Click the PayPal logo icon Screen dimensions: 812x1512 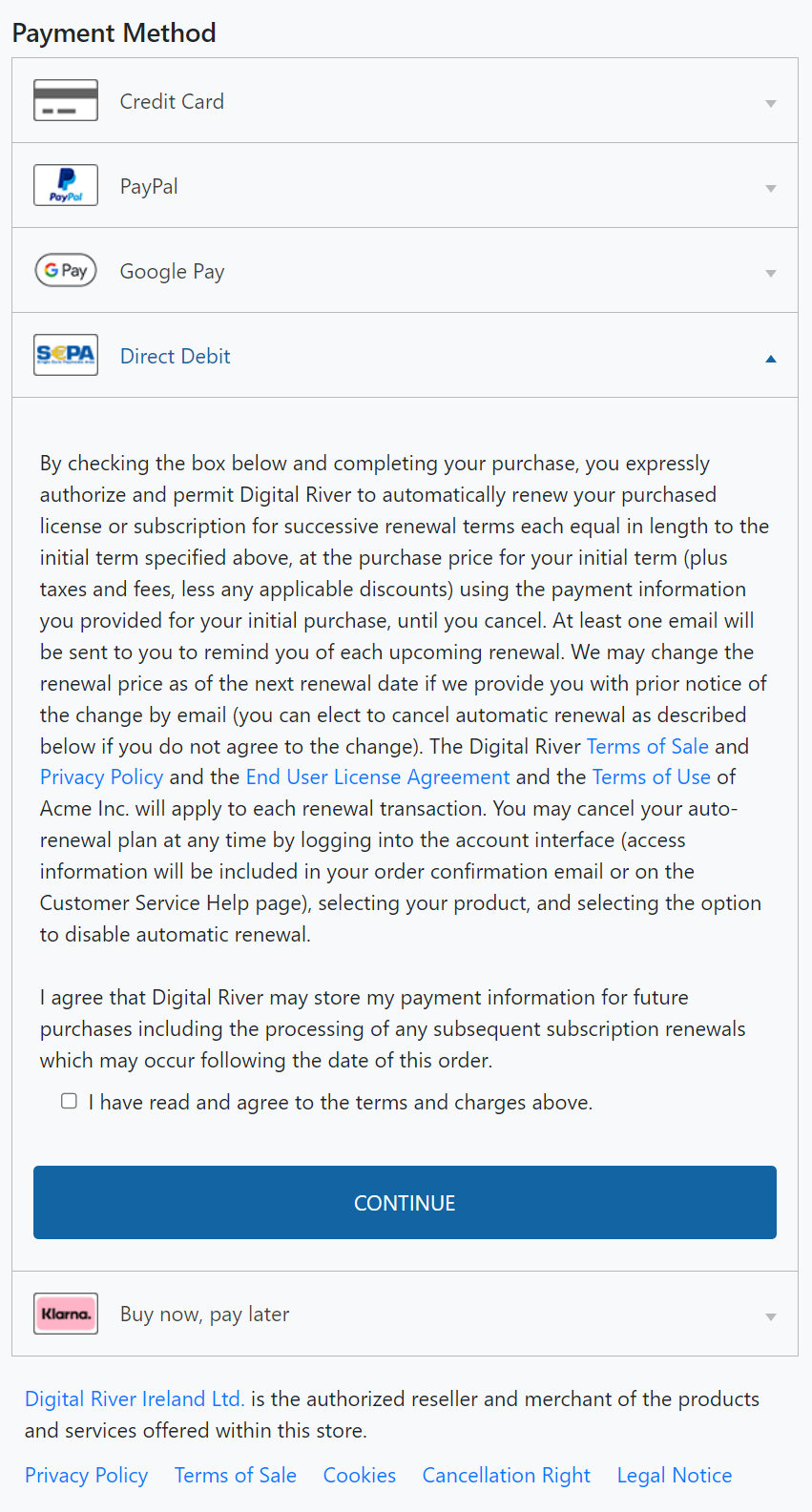click(x=66, y=185)
